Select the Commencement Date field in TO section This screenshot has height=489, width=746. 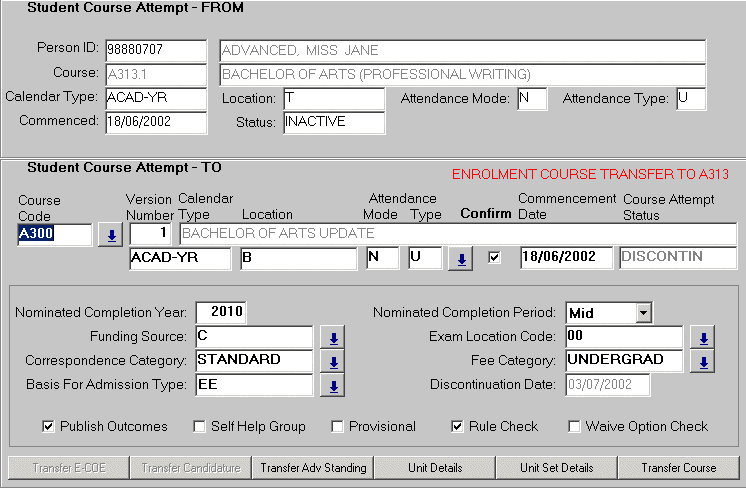pyautogui.click(x=565, y=258)
